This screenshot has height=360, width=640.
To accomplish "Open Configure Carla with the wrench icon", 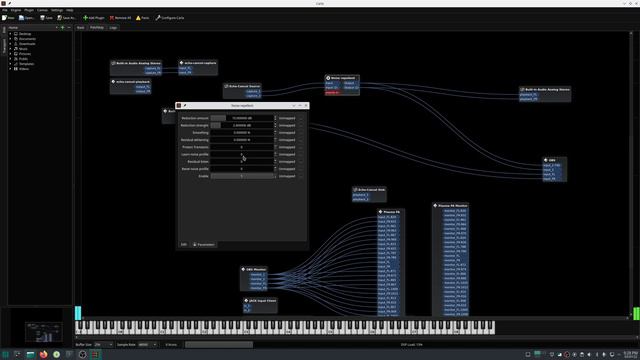I will (158, 18).
